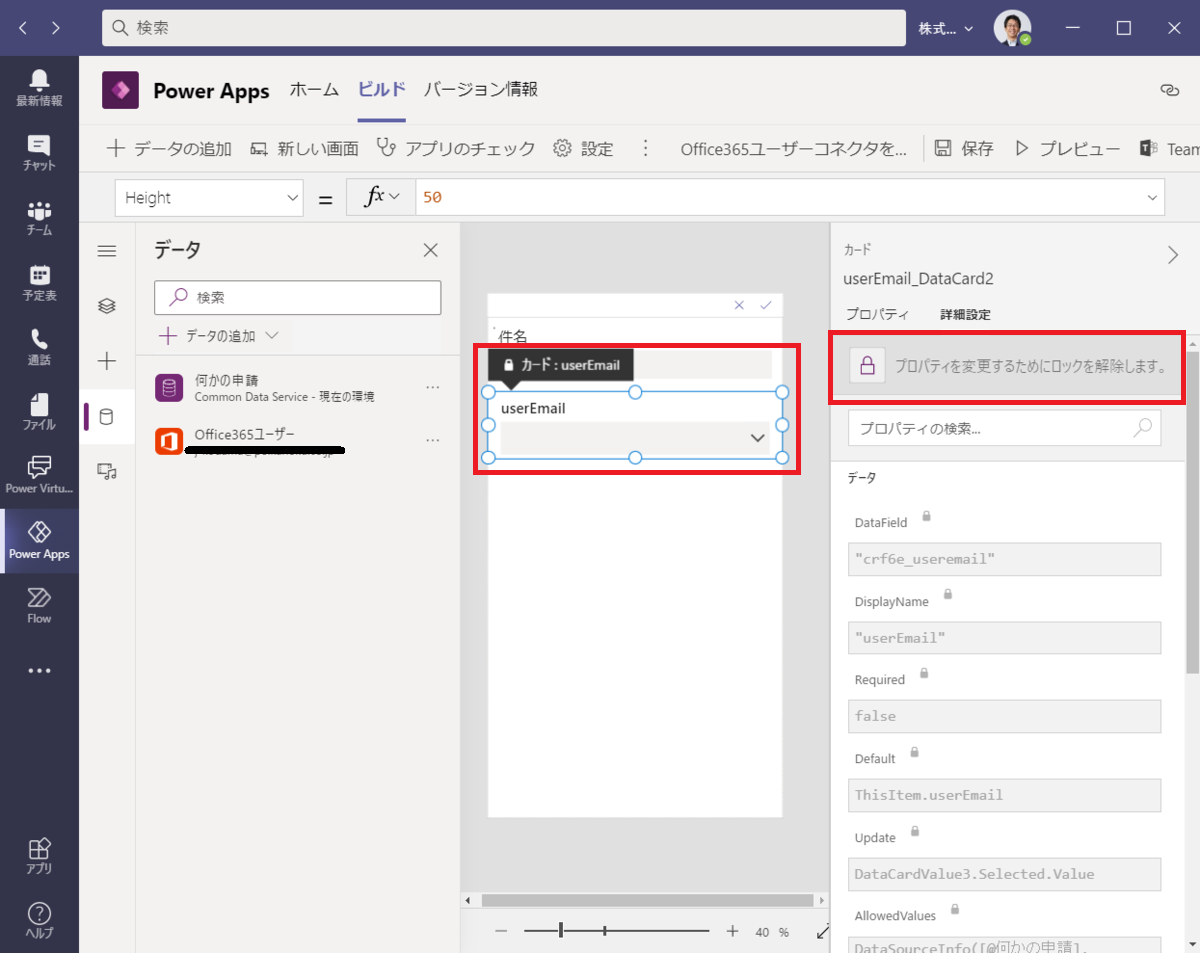Screen dimensions: 1200x953
Task: Click the Default ThisItem.userEmail field
Action: (x=1004, y=795)
